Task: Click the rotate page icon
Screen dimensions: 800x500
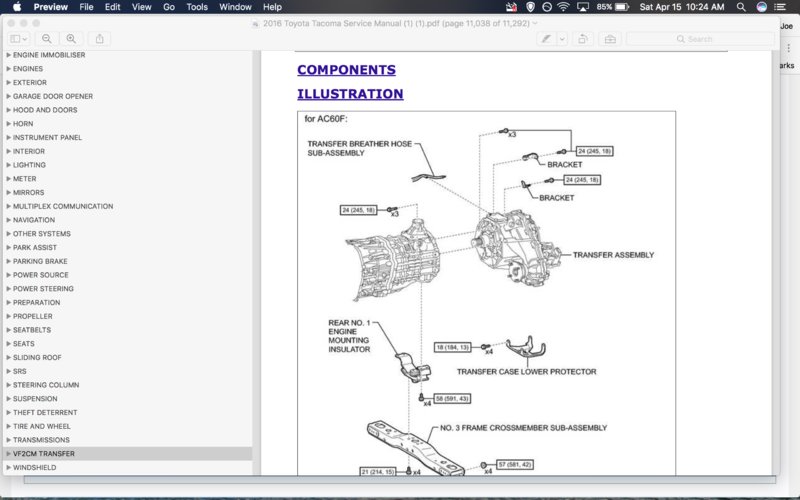Action: (x=582, y=39)
